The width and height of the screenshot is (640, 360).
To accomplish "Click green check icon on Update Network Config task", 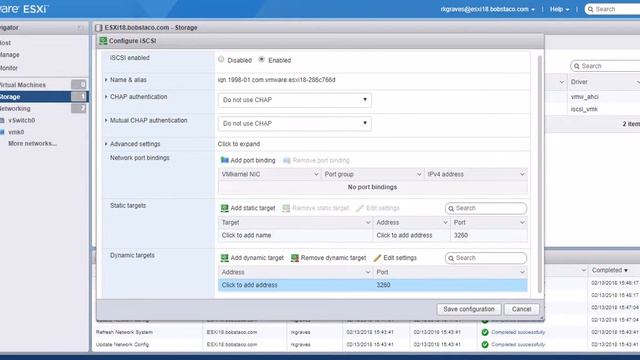I will click(485, 344).
